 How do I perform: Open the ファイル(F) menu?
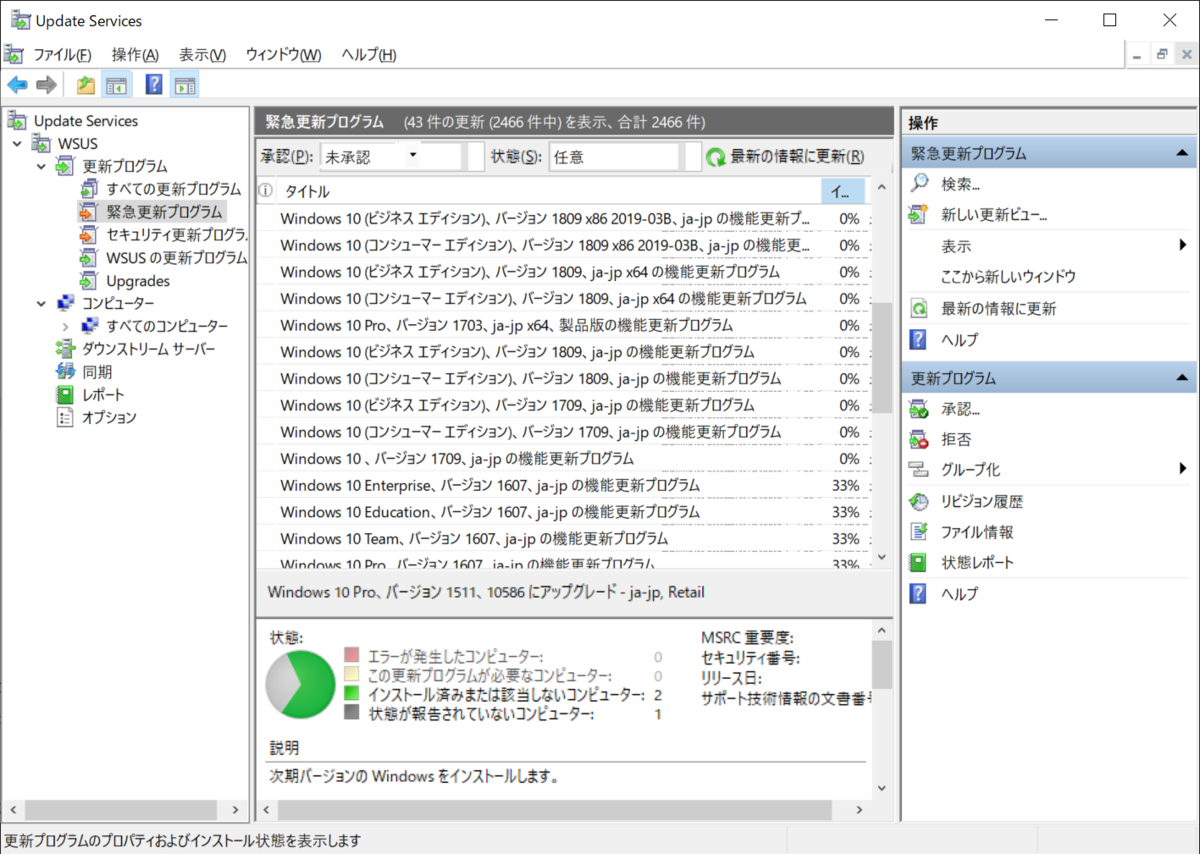pos(62,55)
